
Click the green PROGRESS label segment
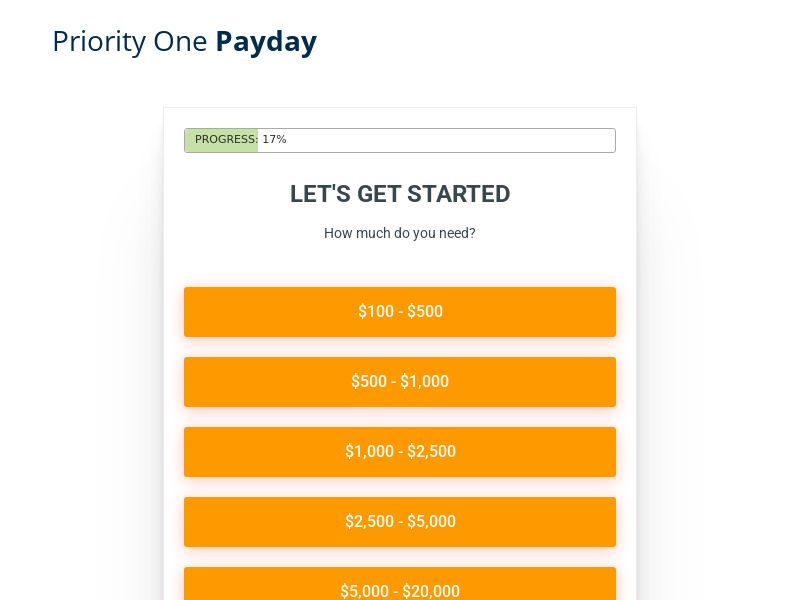221,140
